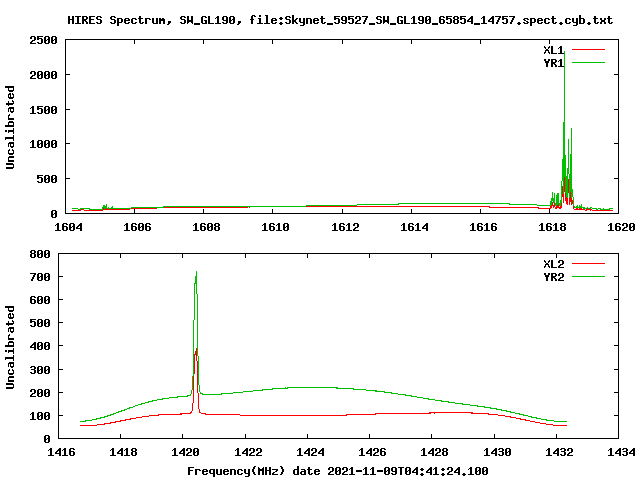The height and width of the screenshot is (480, 640).
Task: Click the green YR1 legend line sample
Action: click(588, 63)
